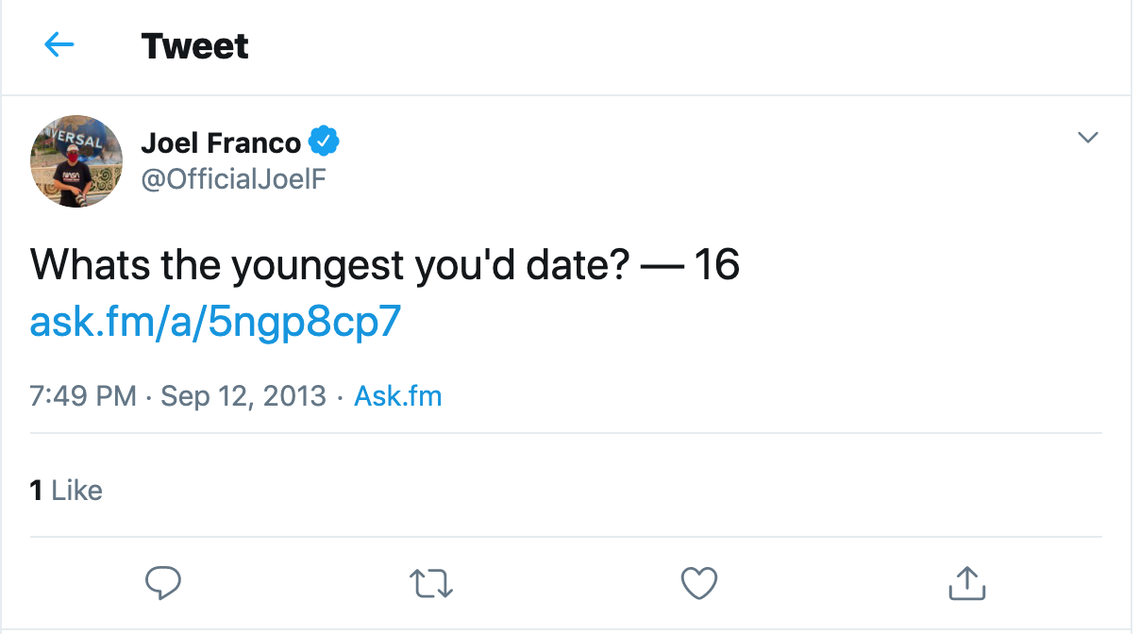Viewport: 1140px width, 634px height.
Task: Like the tweet using the heart icon
Action: (x=699, y=583)
